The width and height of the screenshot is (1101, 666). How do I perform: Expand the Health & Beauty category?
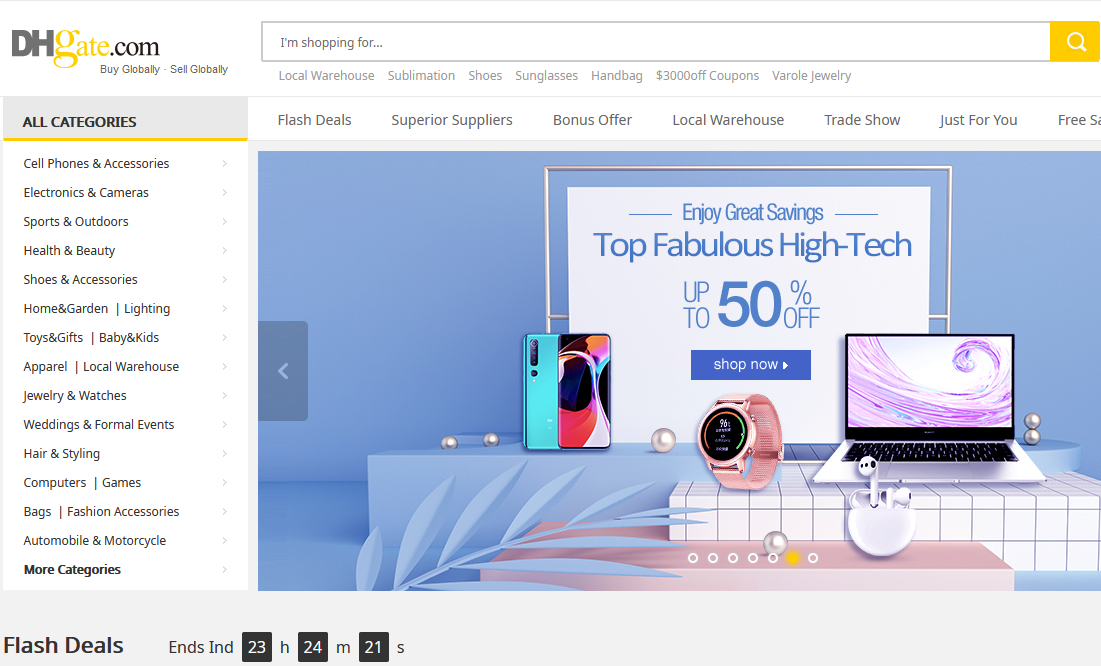[x=69, y=250]
